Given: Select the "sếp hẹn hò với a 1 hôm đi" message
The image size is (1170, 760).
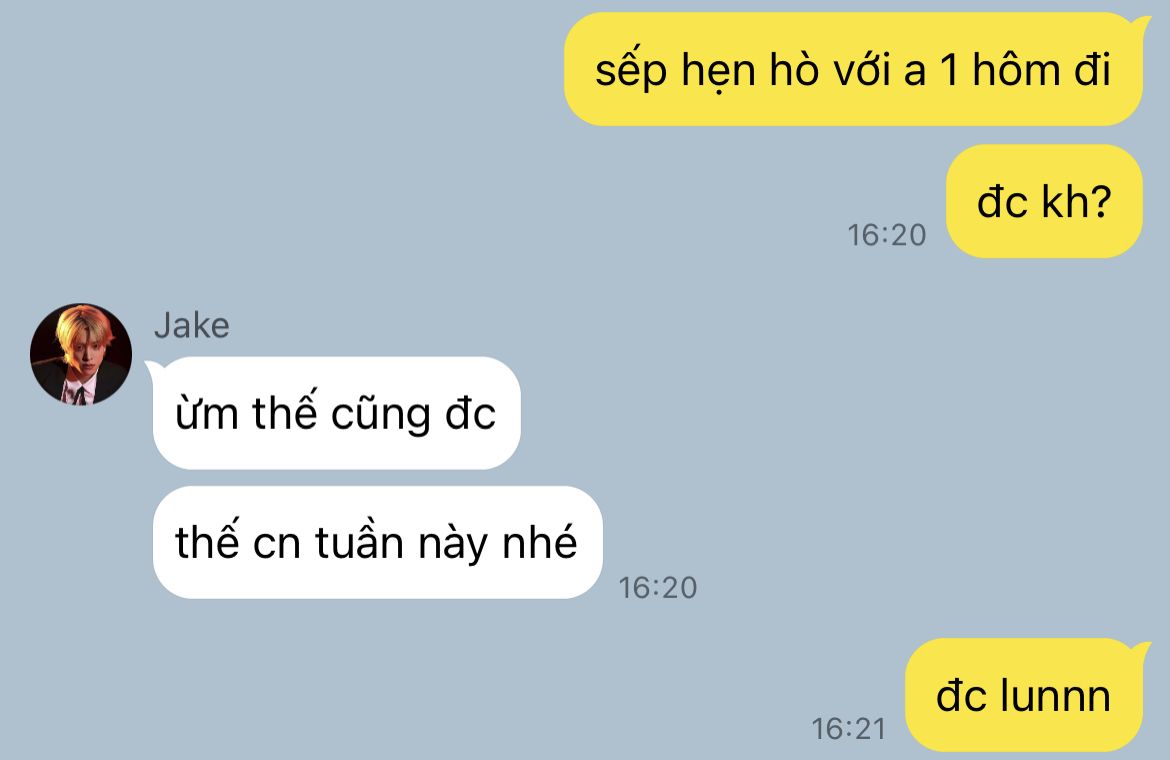Looking at the screenshot, I should 853,69.
